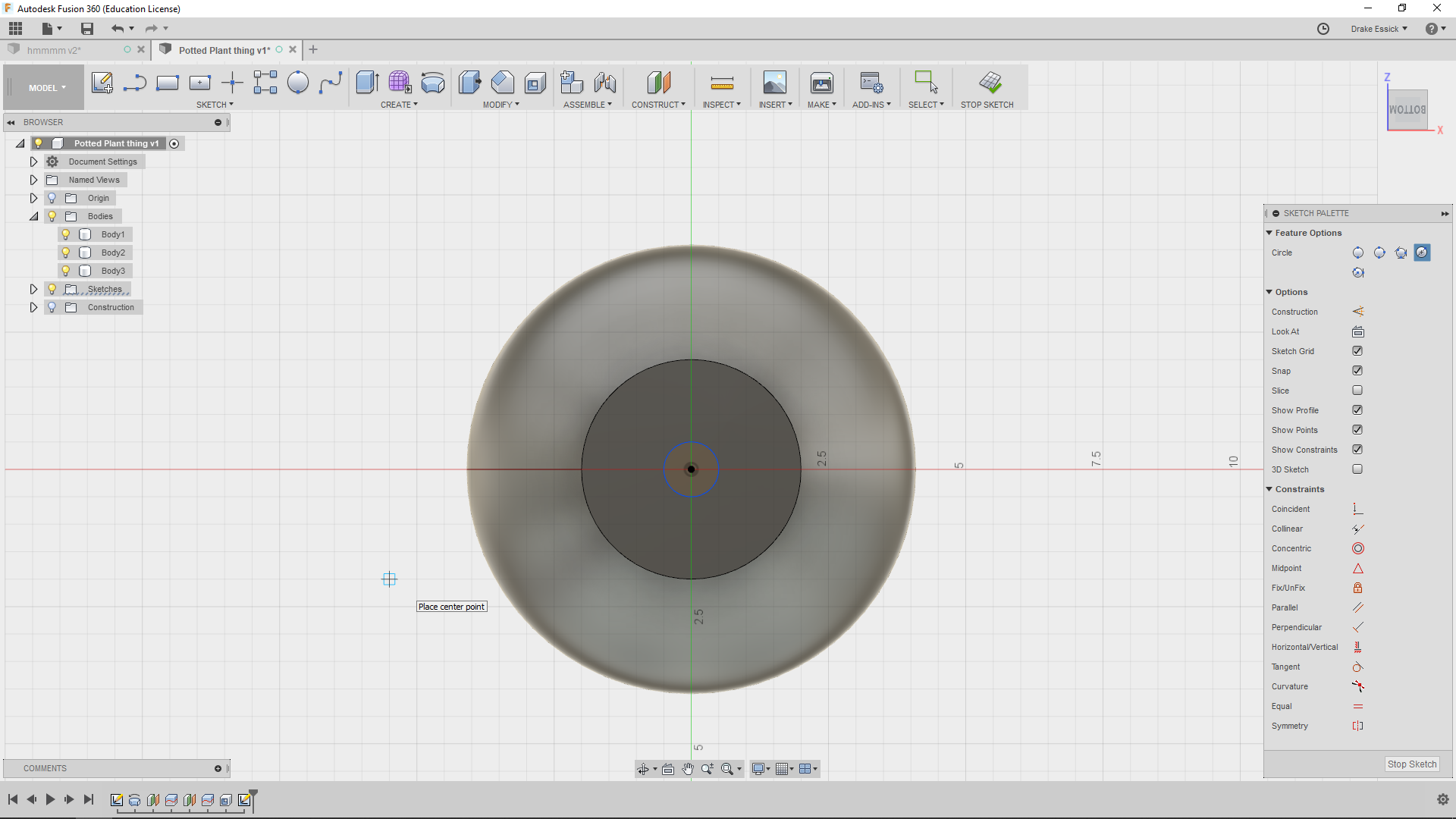Click the Look At icon in palette
Viewport: 1456px width, 819px height.
click(1357, 331)
